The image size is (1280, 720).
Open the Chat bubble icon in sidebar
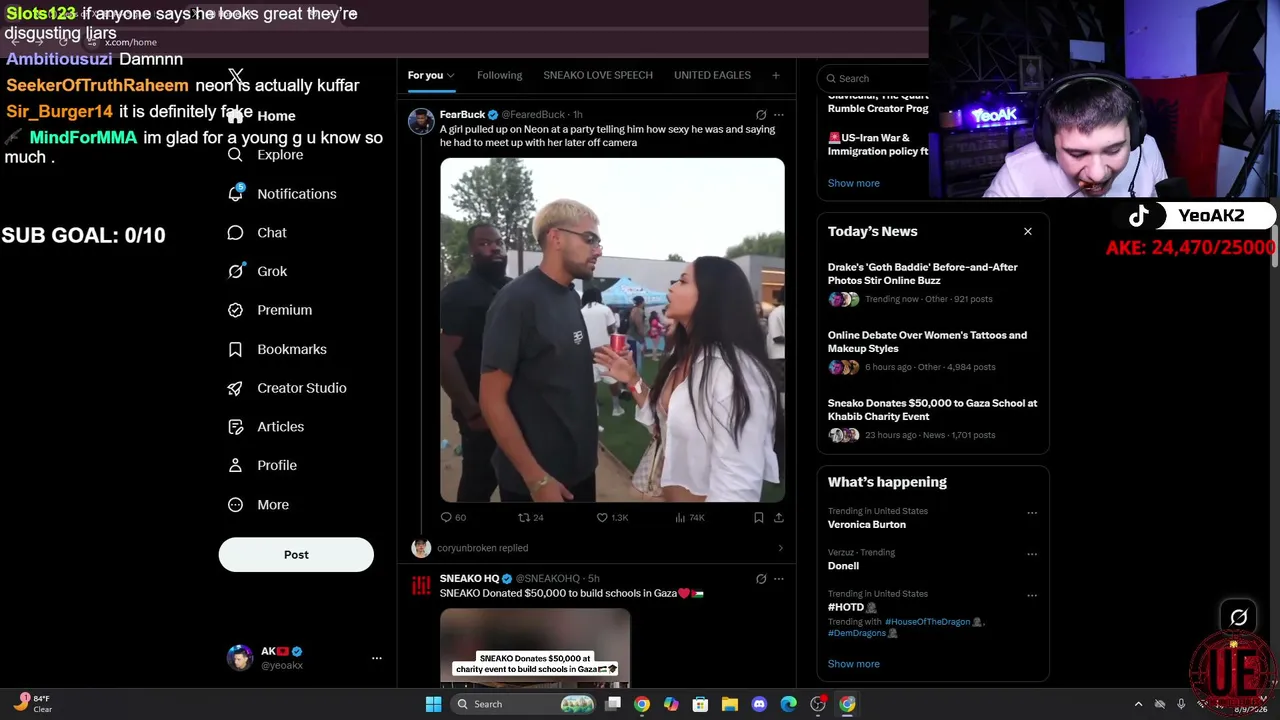click(x=235, y=233)
